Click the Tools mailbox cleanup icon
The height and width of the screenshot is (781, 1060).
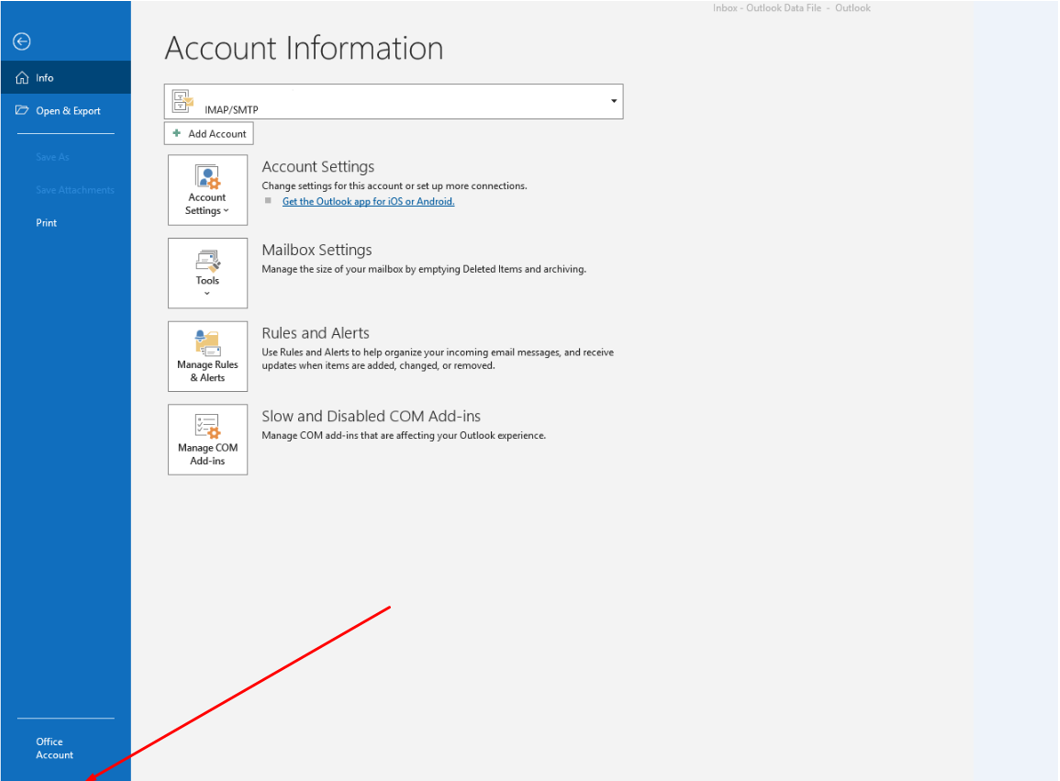(x=208, y=261)
